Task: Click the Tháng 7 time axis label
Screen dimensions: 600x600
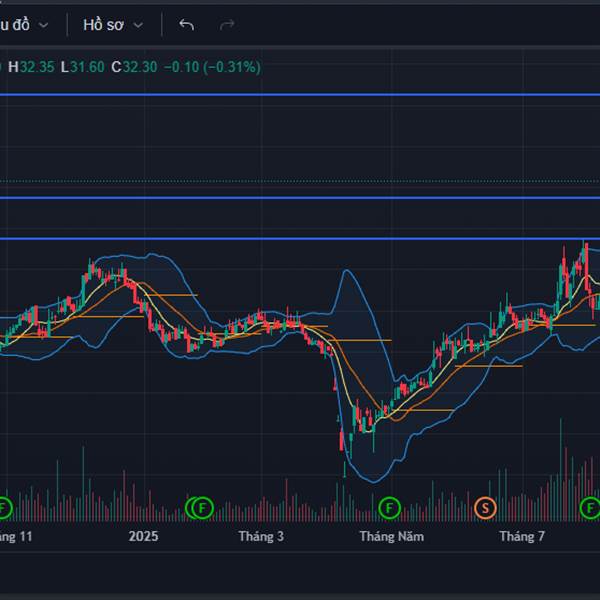Action: click(522, 536)
